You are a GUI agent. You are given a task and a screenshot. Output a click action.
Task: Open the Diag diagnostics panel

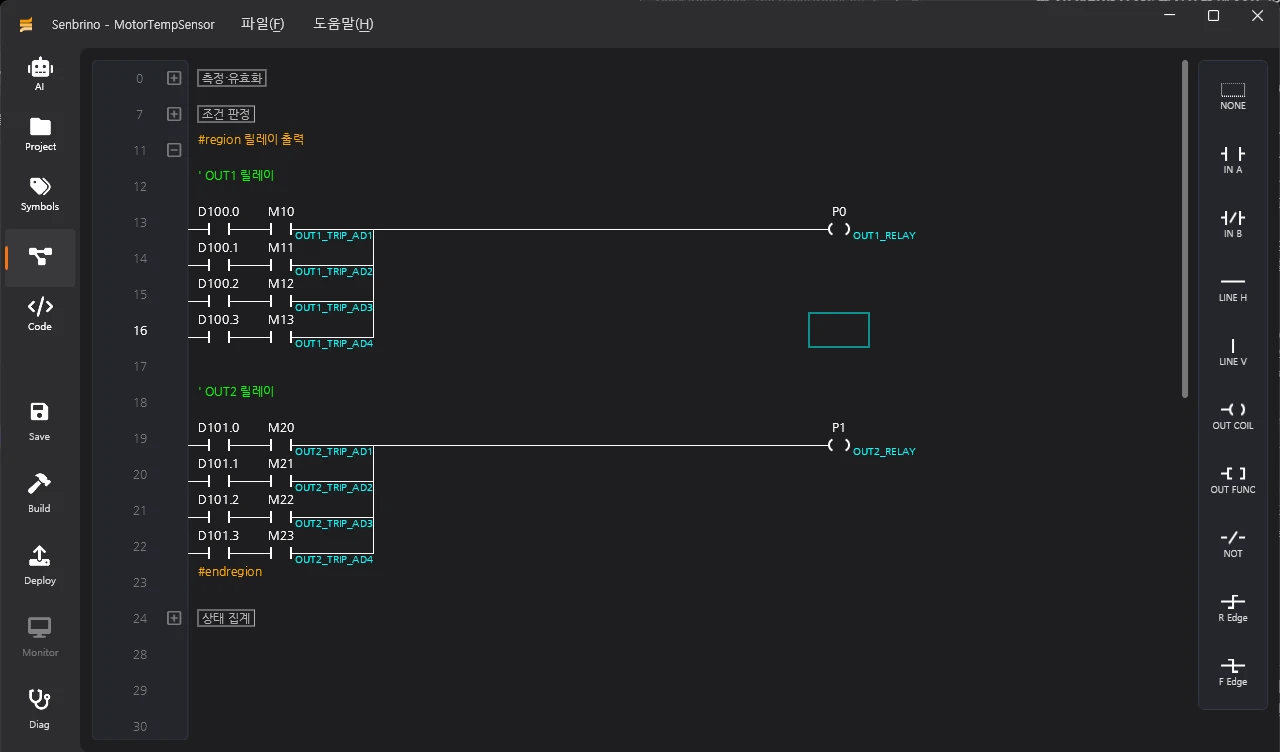click(x=40, y=709)
